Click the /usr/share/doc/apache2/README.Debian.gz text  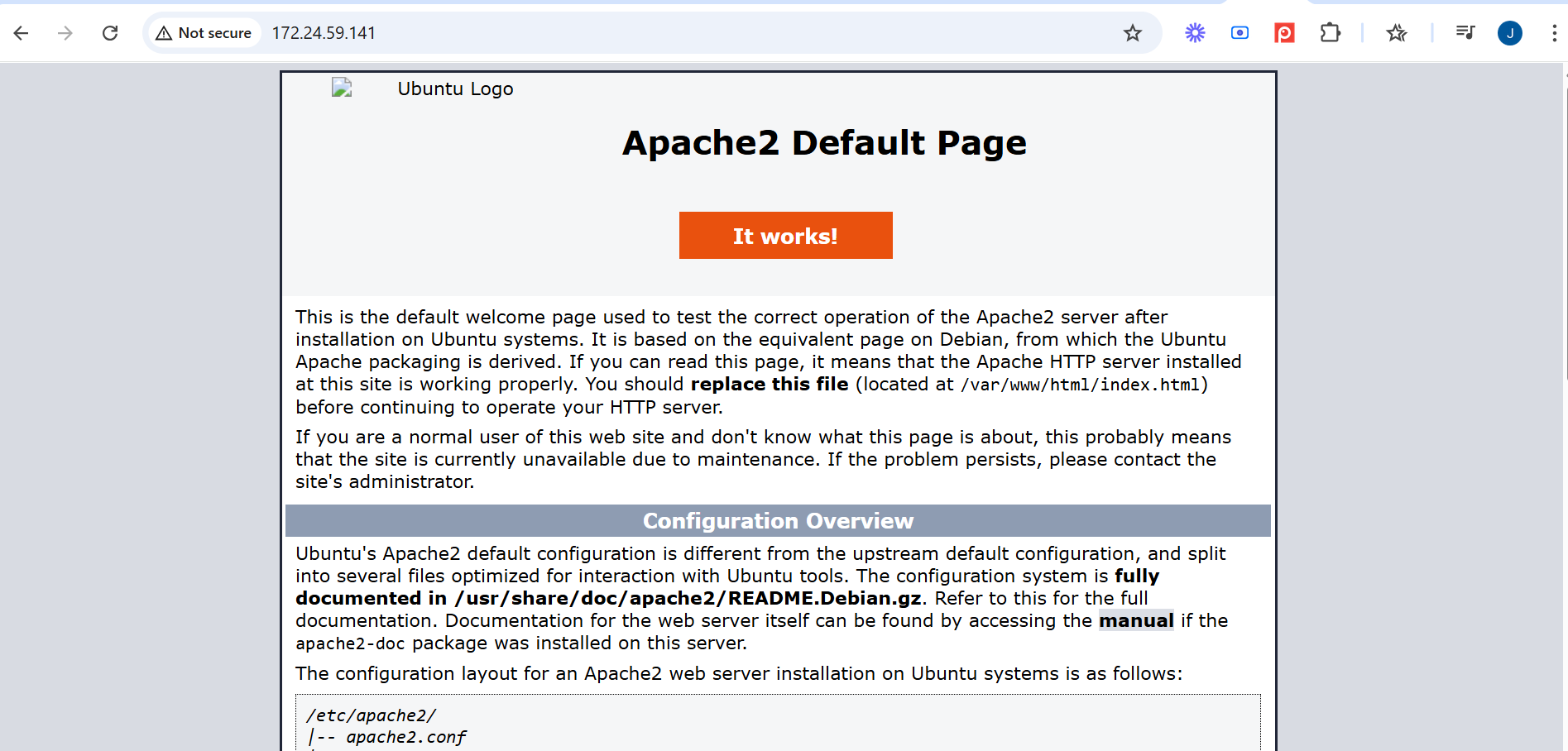point(688,598)
